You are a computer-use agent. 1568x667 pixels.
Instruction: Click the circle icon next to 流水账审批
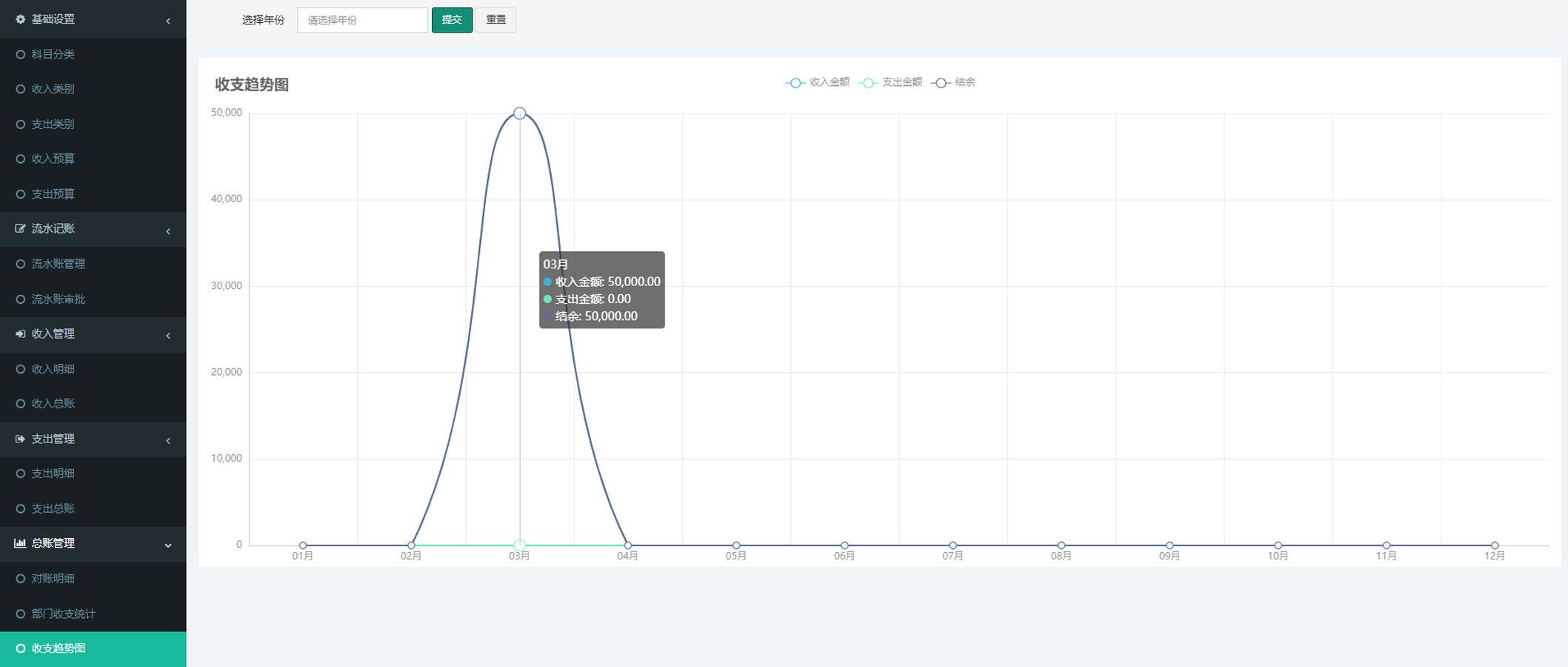[x=21, y=299]
